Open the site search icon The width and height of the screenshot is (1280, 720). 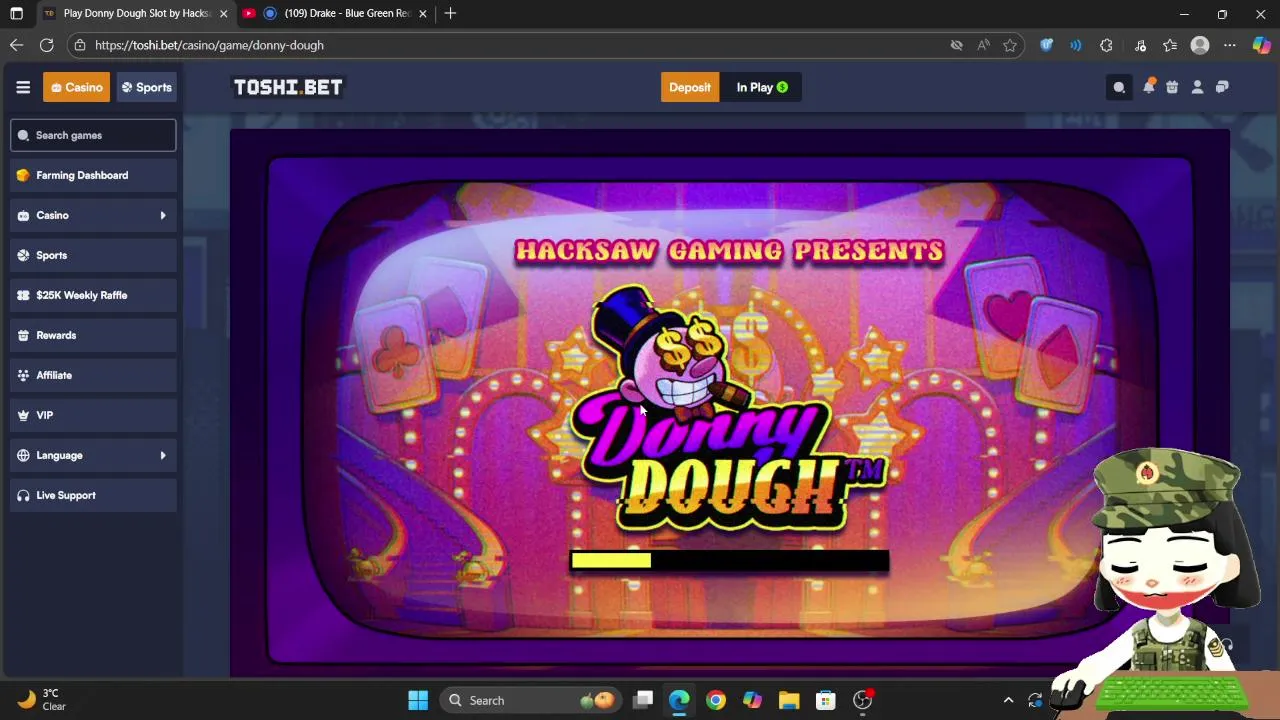click(x=1119, y=87)
